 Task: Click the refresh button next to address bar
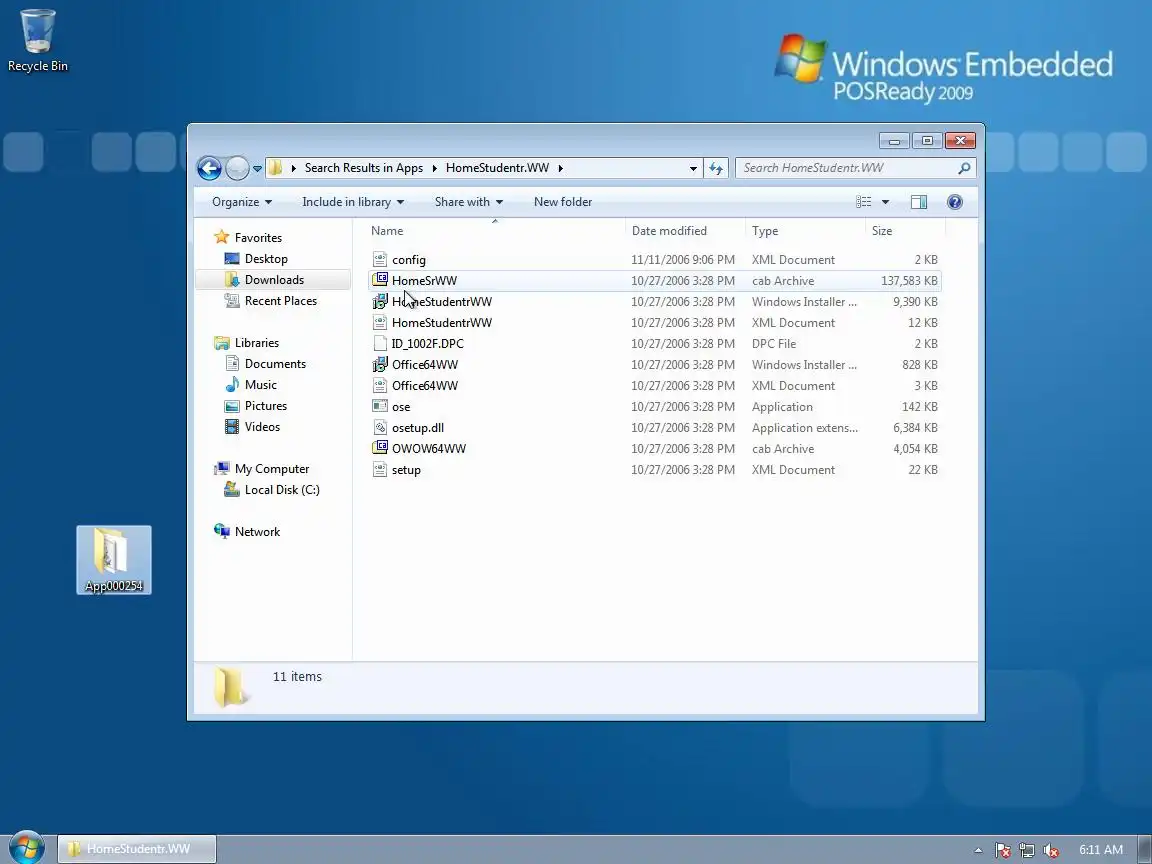(716, 168)
